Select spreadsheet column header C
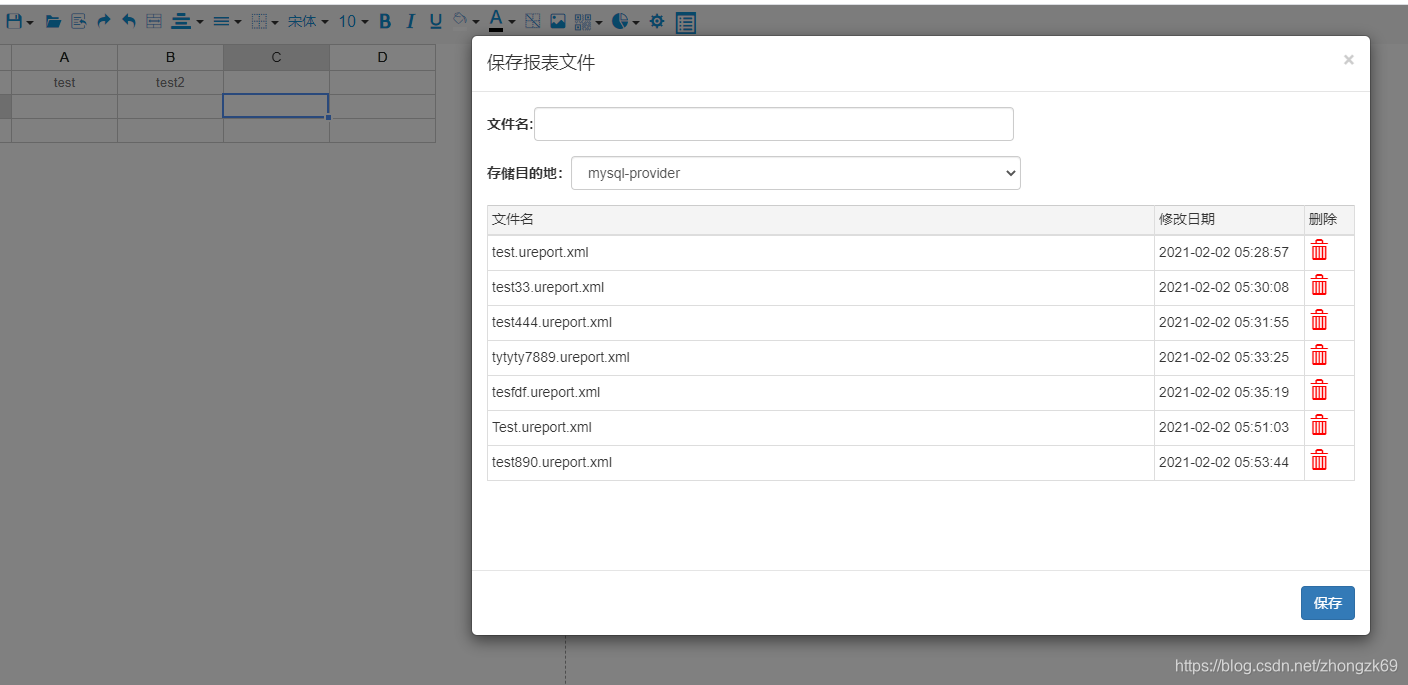This screenshot has height=685, width=1408. pos(277,57)
